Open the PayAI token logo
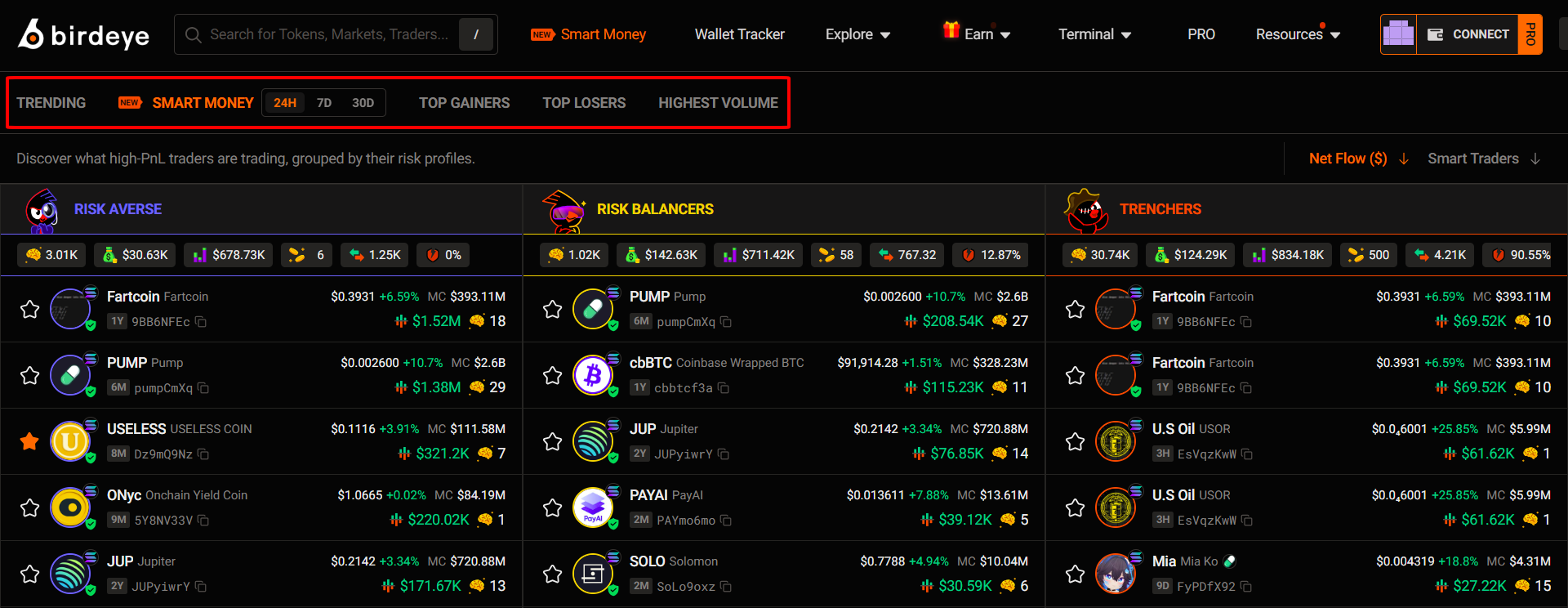 pos(593,507)
